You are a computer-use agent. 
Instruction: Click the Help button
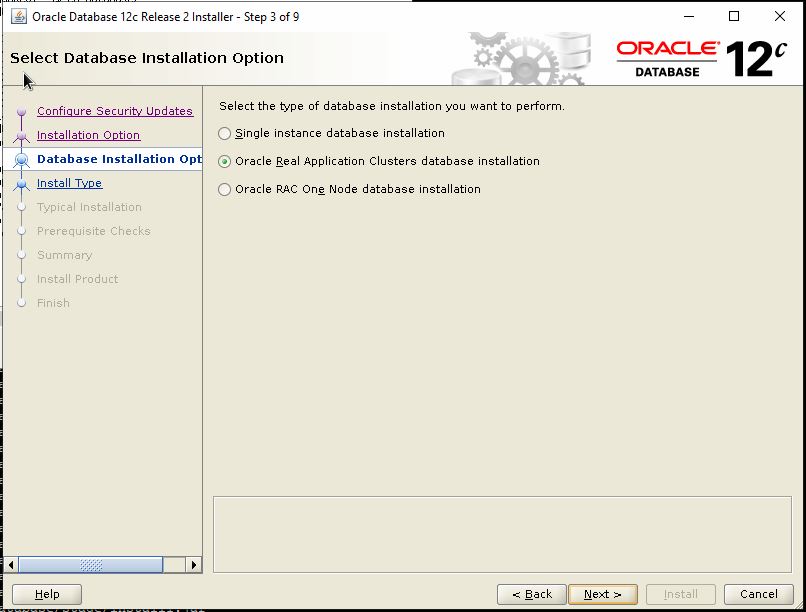pos(47,594)
